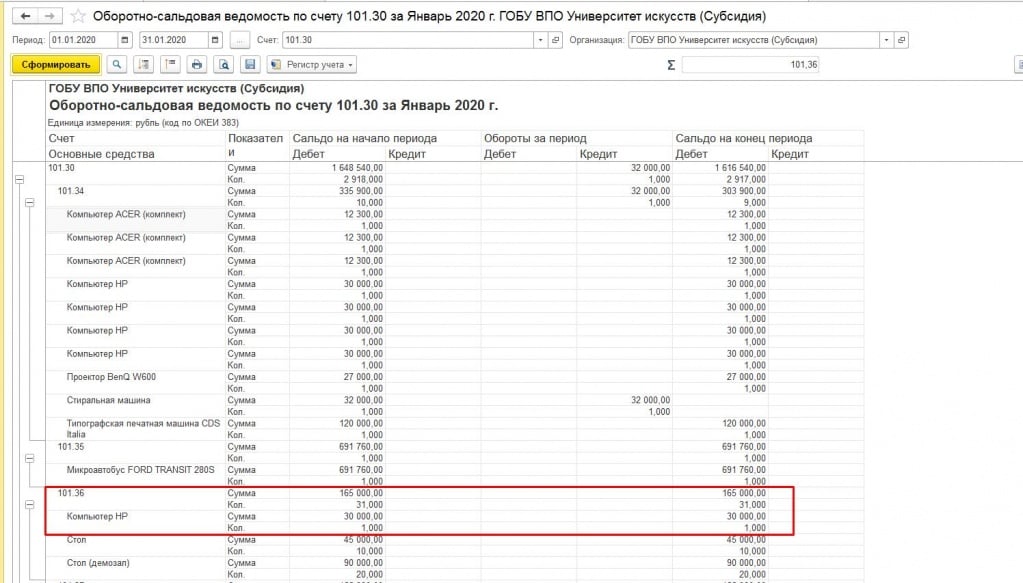Image resolution: width=1023 pixels, height=583 pixels.
Task: Click the Print icon in toolbar
Action: (197, 65)
